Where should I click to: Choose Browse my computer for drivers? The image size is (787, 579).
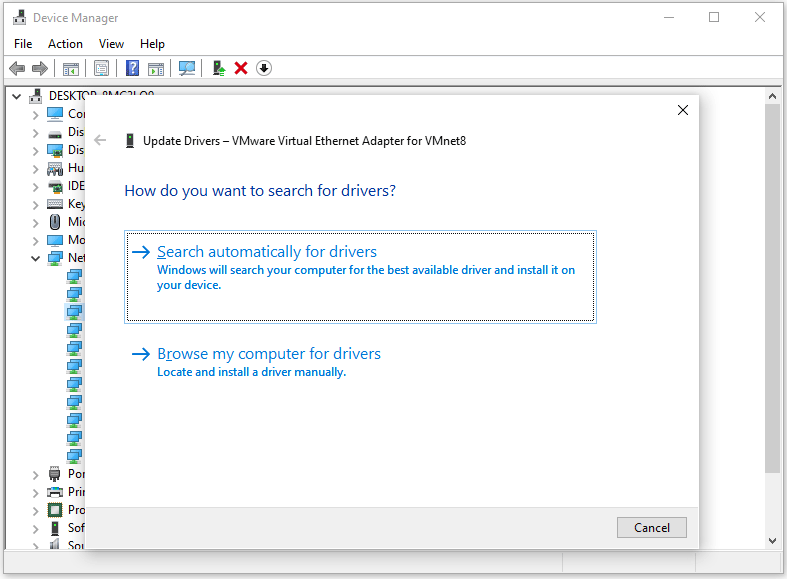point(268,354)
